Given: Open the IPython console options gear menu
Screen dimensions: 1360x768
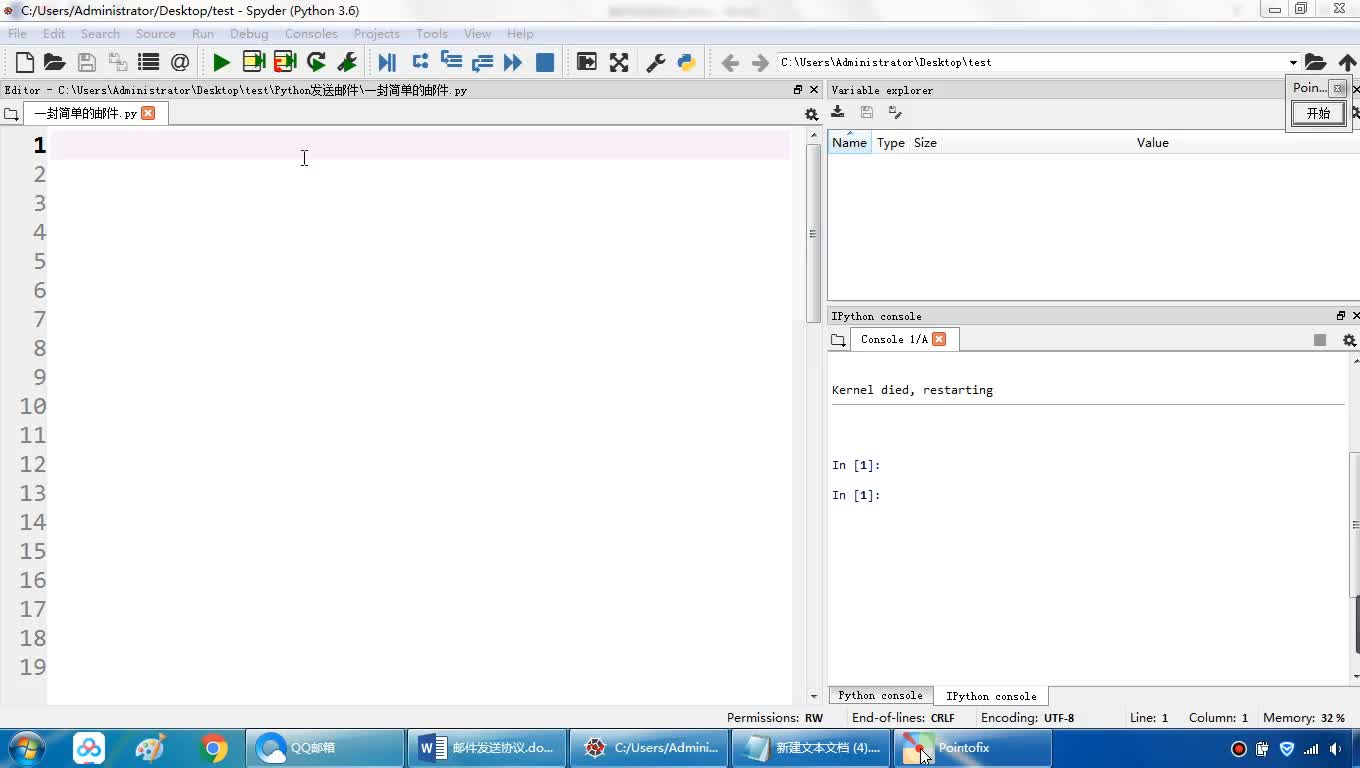Looking at the screenshot, I should click(1348, 340).
